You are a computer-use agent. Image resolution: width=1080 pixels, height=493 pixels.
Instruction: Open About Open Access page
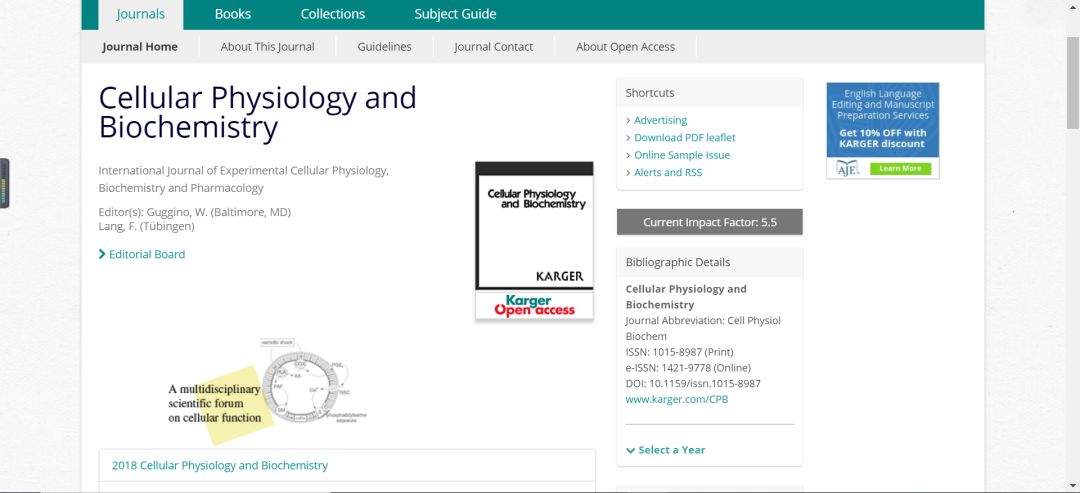(x=625, y=47)
